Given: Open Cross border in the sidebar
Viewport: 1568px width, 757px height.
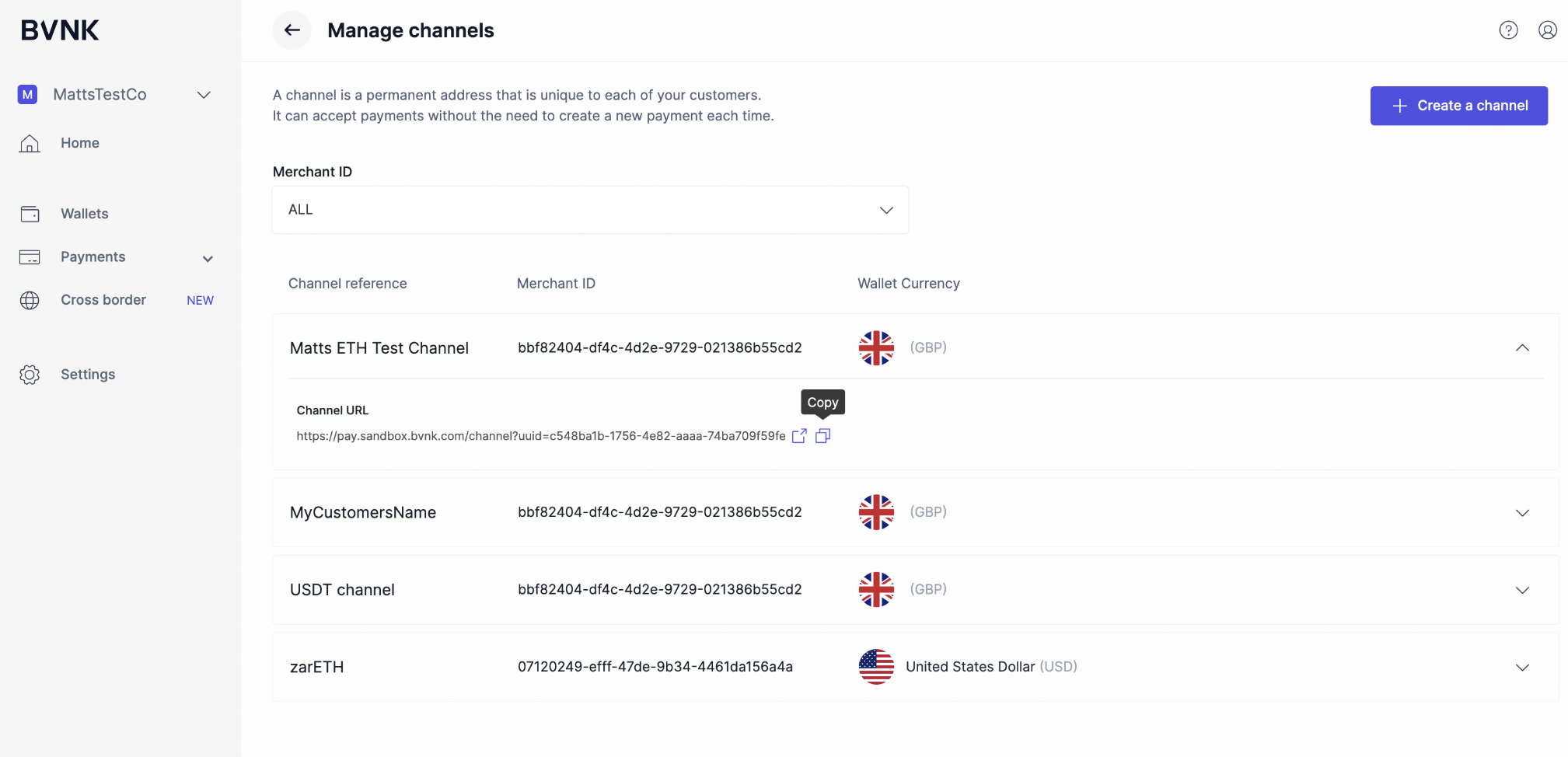Looking at the screenshot, I should pyautogui.click(x=103, y=300).
